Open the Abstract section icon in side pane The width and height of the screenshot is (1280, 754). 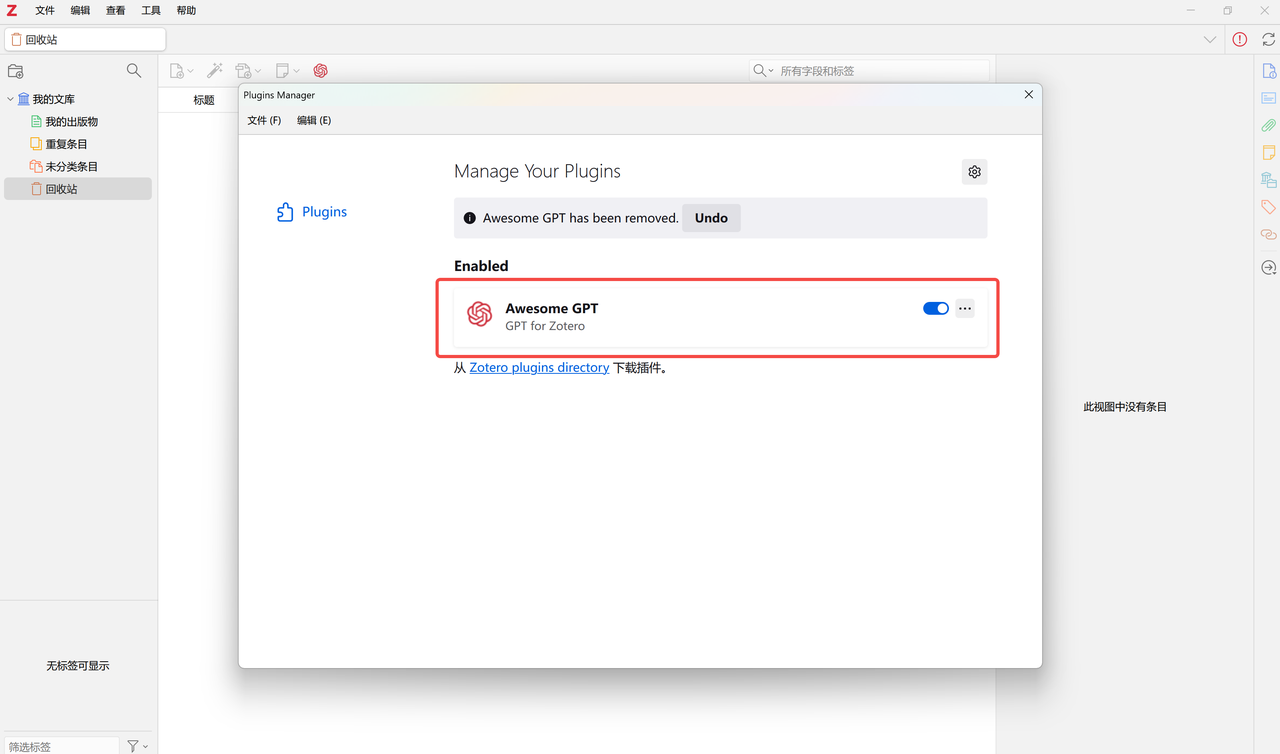[x=1269, y=98]
